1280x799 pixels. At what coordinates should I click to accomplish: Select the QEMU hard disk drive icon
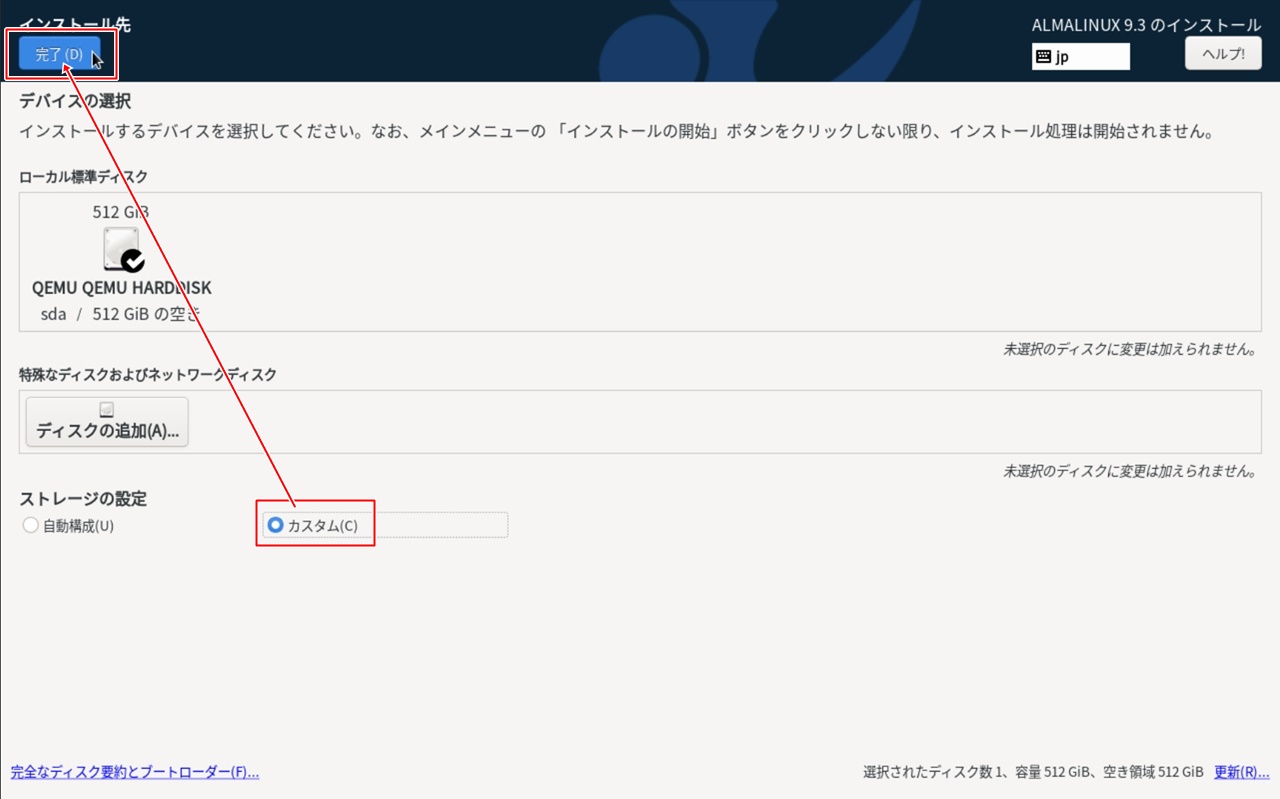click(121, 248)
